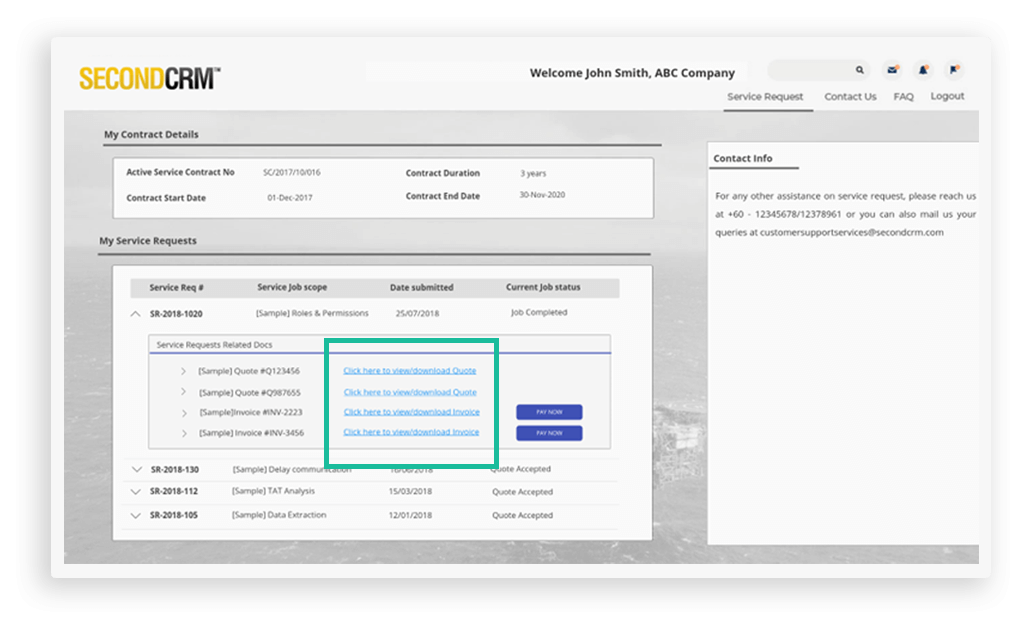This screenshot has height=634, width=1036.
Task: Click '[Sample] Roles & Permissions' job scope
Action: (312, 313)
